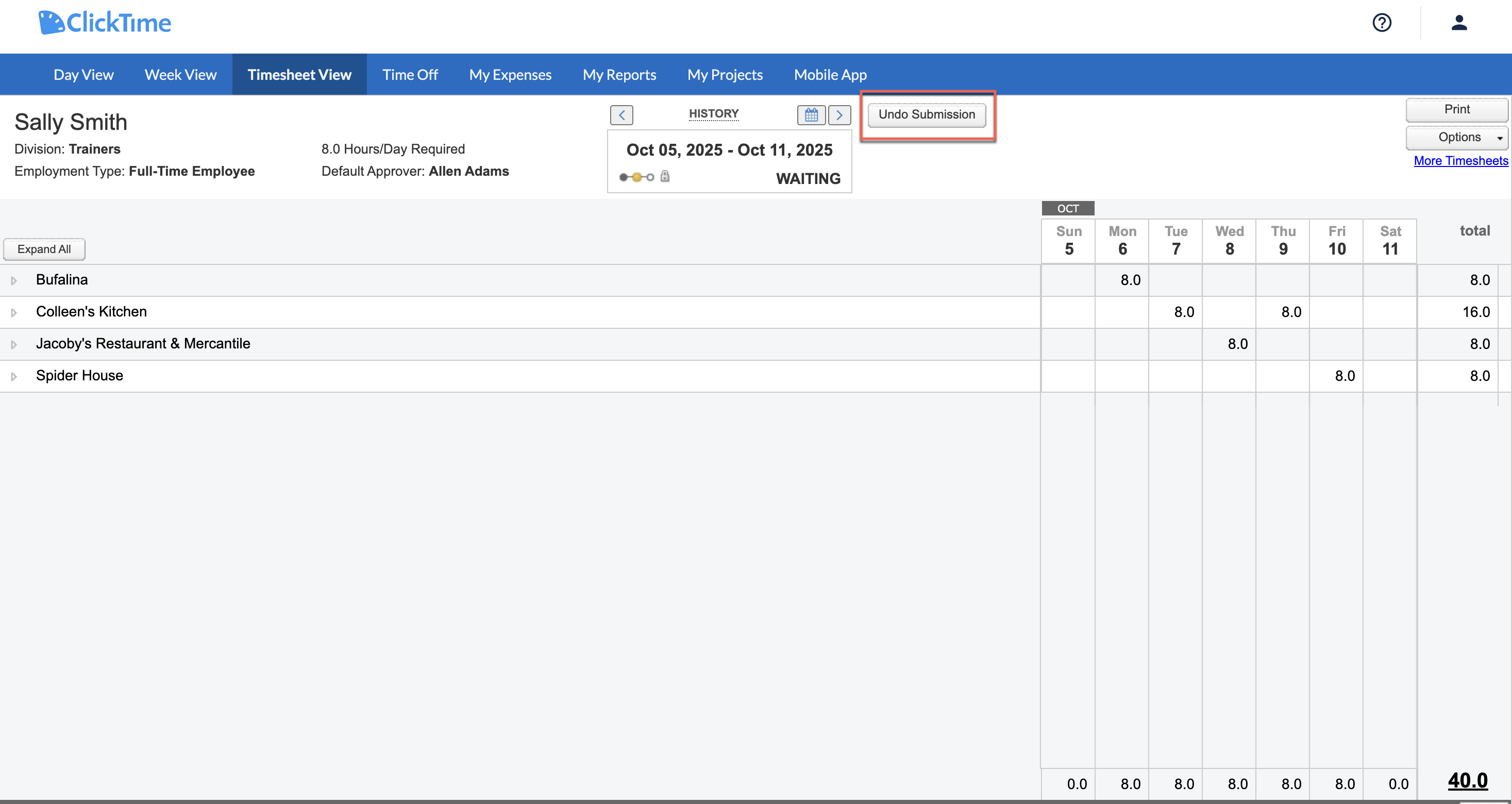Click the Bufalina project name
Viewport: 1512px width, 804px height.
[62, 280]
